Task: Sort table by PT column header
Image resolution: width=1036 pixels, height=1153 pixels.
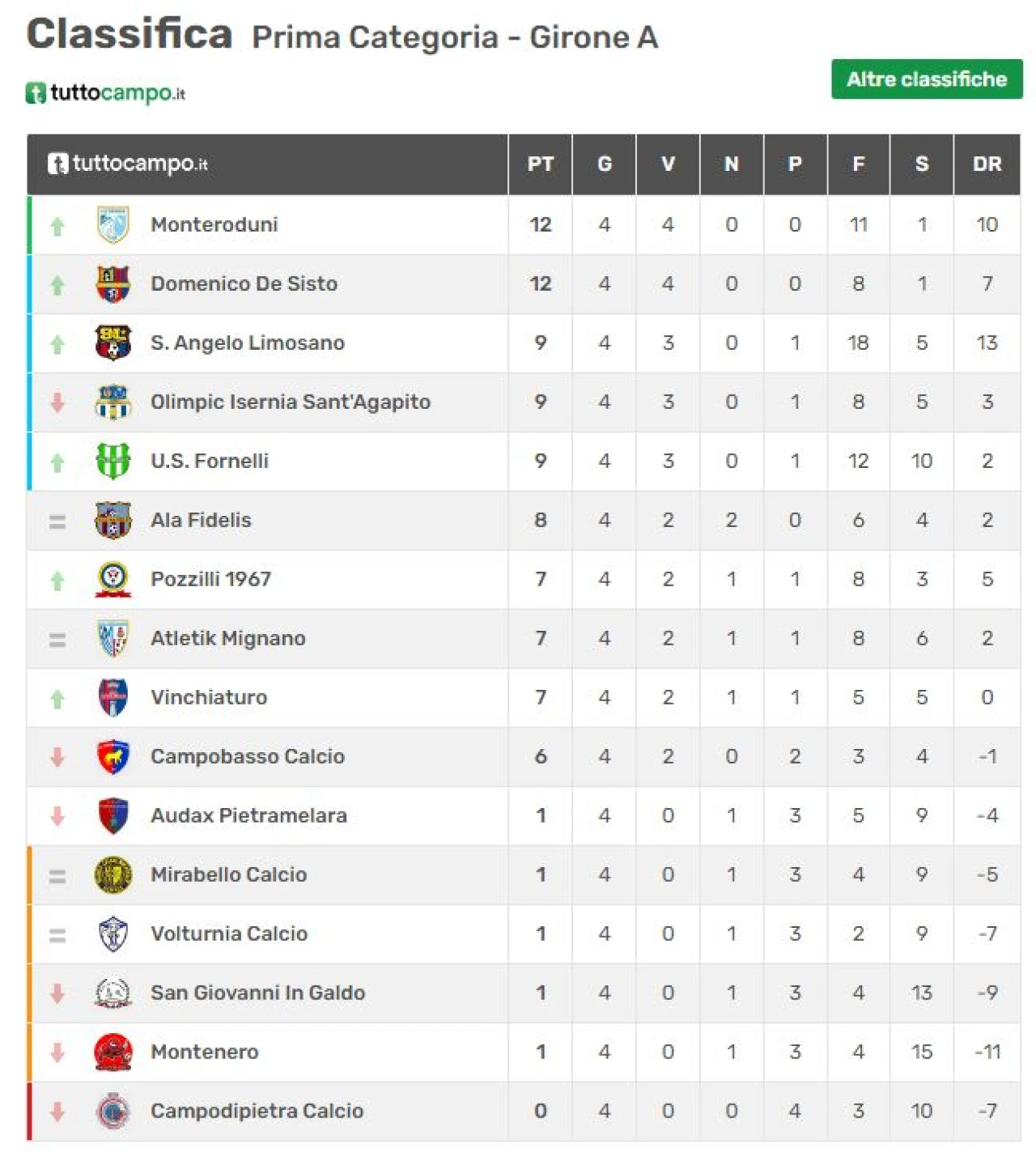Action: tap(541, 164)
